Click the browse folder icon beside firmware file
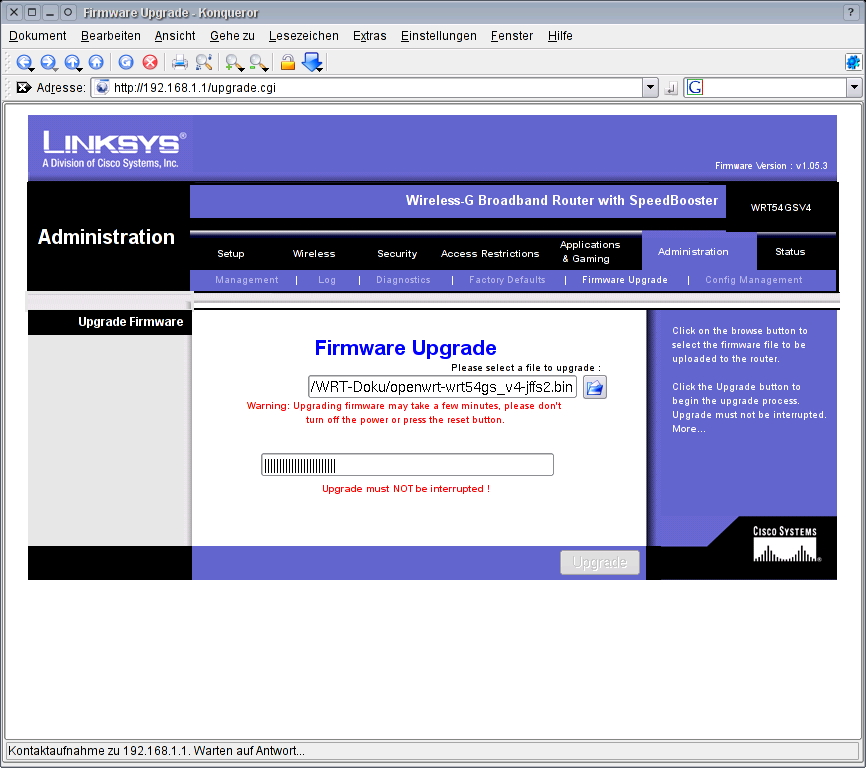The image size is (866, 768). 595,387
